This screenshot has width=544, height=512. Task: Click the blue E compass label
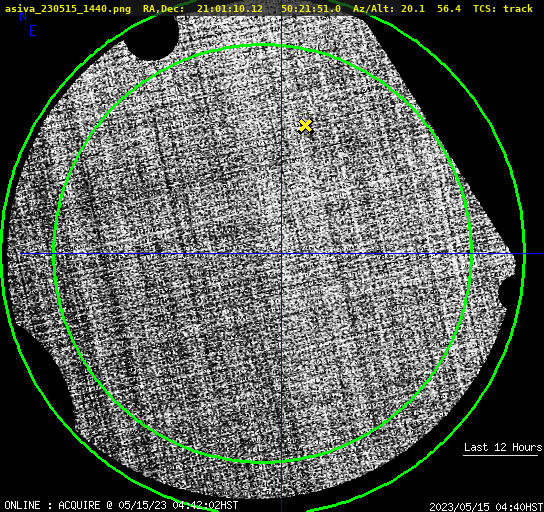33,31
